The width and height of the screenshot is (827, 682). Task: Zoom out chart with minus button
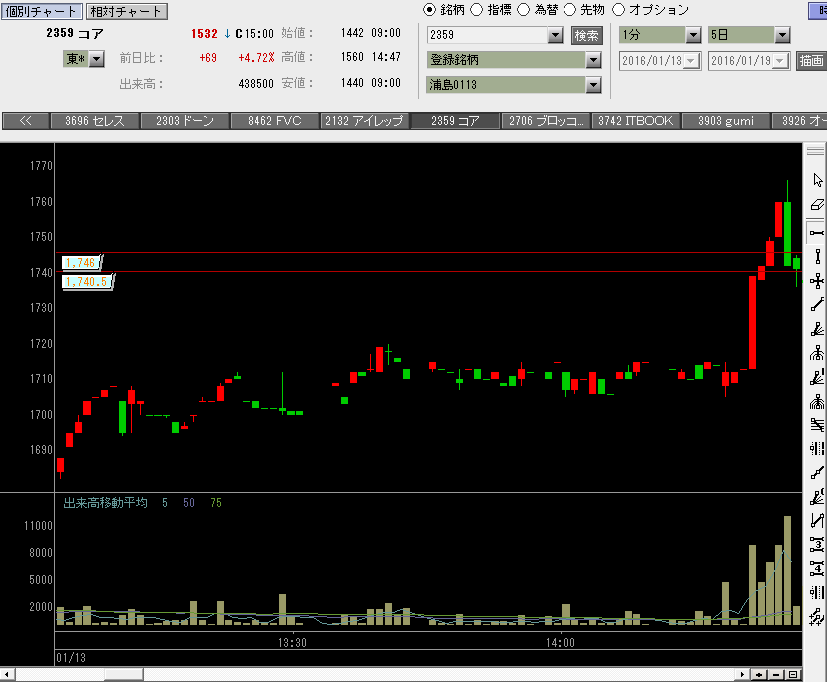776,675
